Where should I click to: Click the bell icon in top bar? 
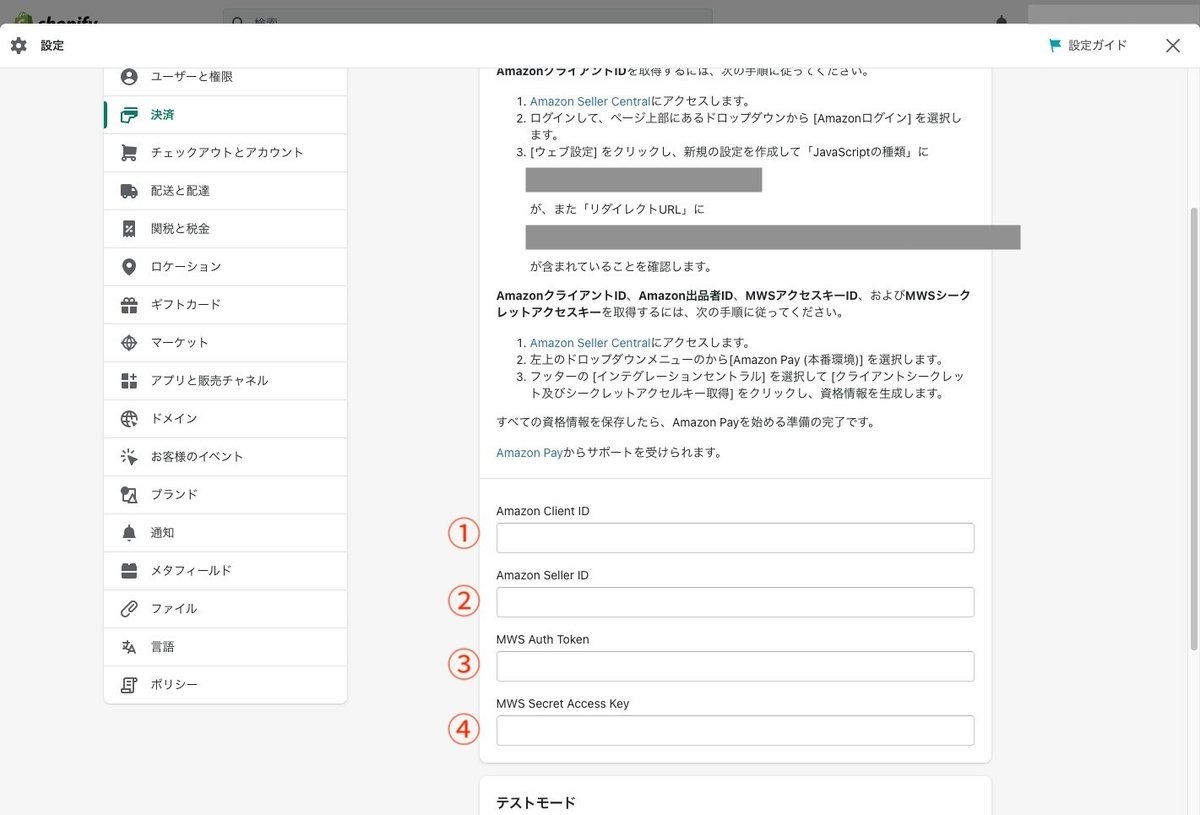(1003, 20)
